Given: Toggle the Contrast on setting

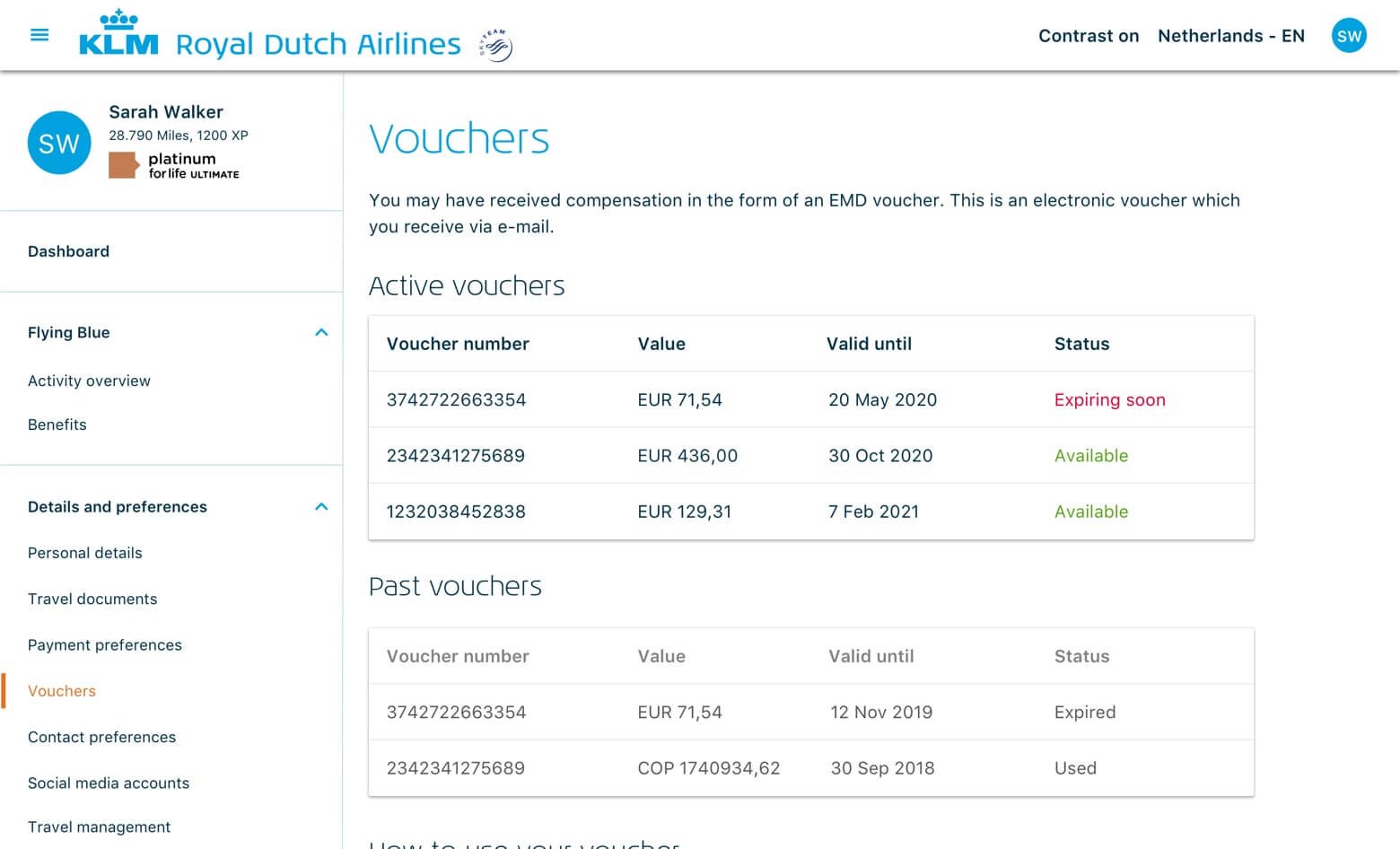Looking at the screenshot, I should (1088, 36).
